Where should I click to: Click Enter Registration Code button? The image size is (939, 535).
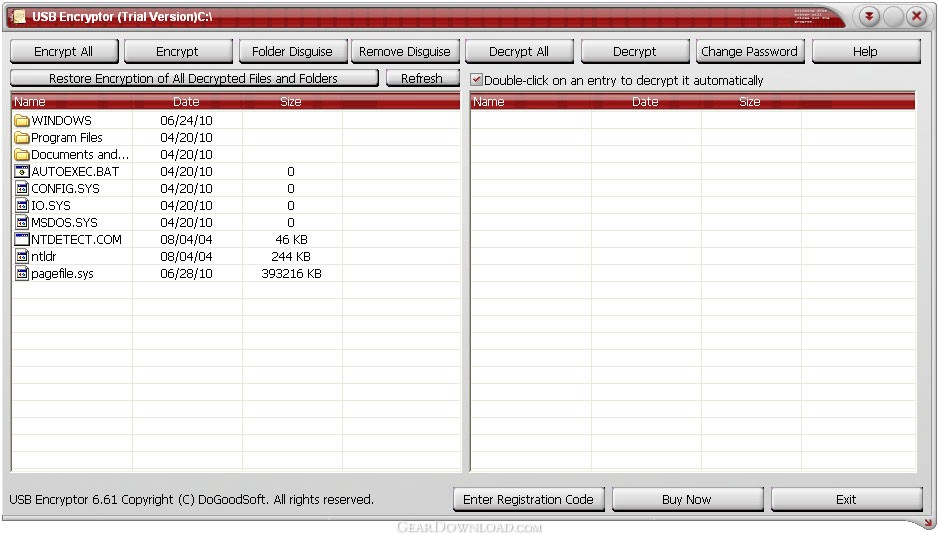click(x=529, y=500)
